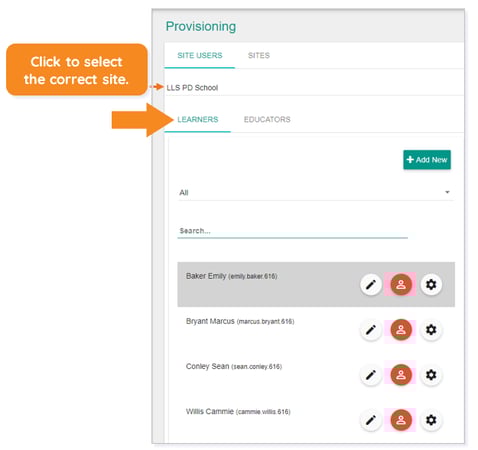
Task: Click into the Search field
Action: [292, 231]
